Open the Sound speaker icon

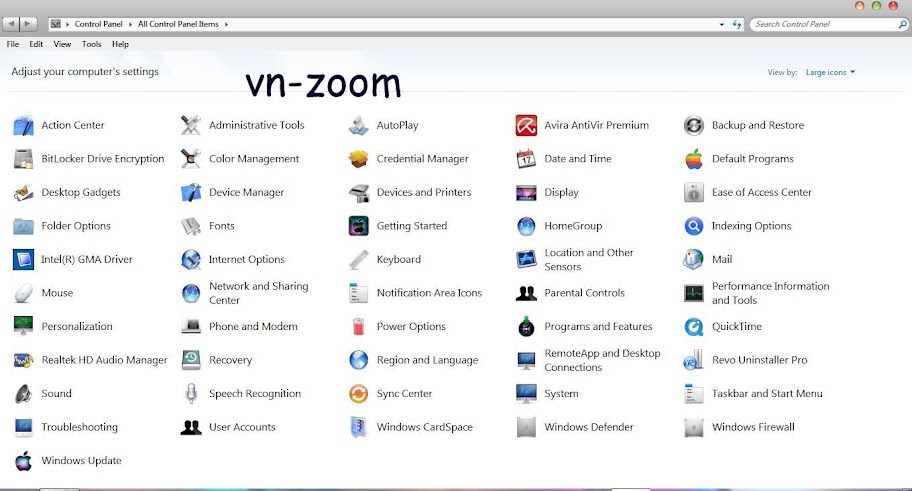(x=23, y=394)
